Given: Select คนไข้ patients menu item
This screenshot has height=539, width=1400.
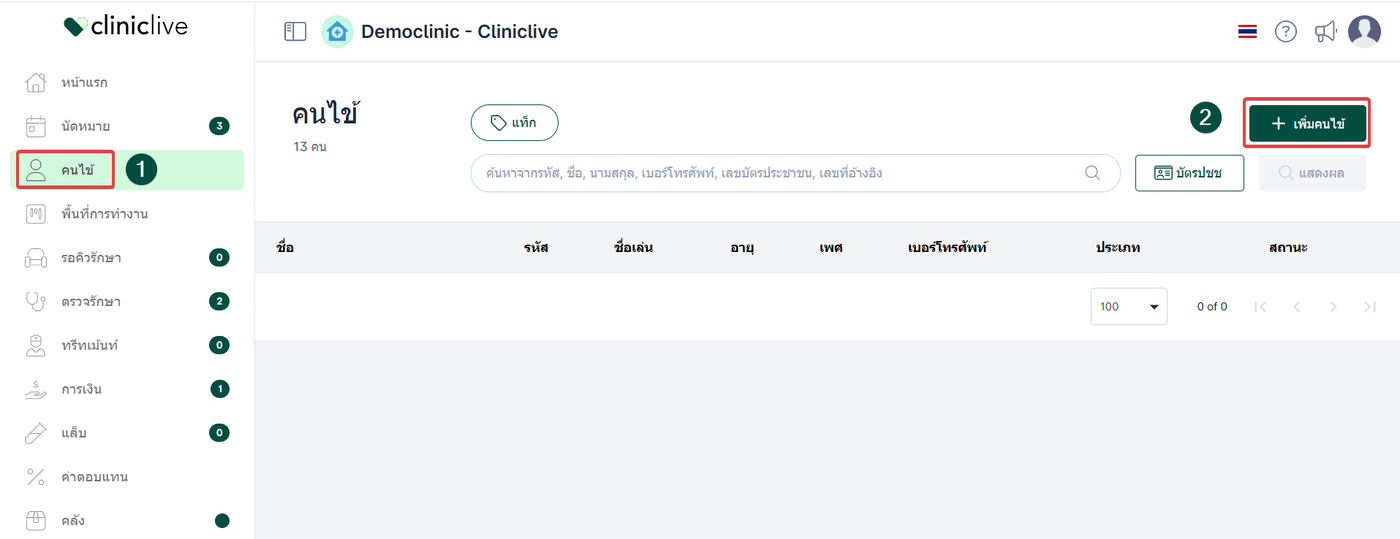Looking at the screenshot, I should (x=77, y=170).
